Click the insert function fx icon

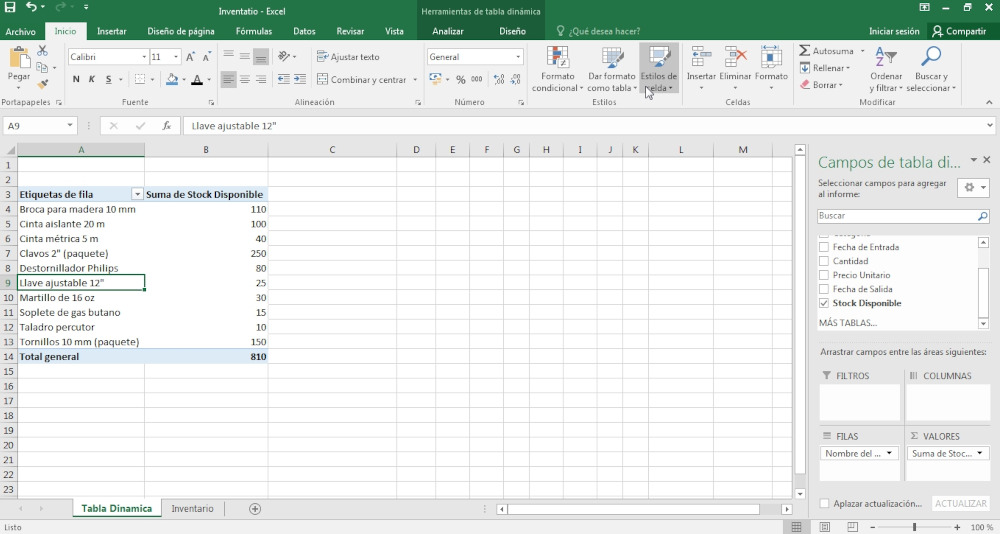pos(166,126)
